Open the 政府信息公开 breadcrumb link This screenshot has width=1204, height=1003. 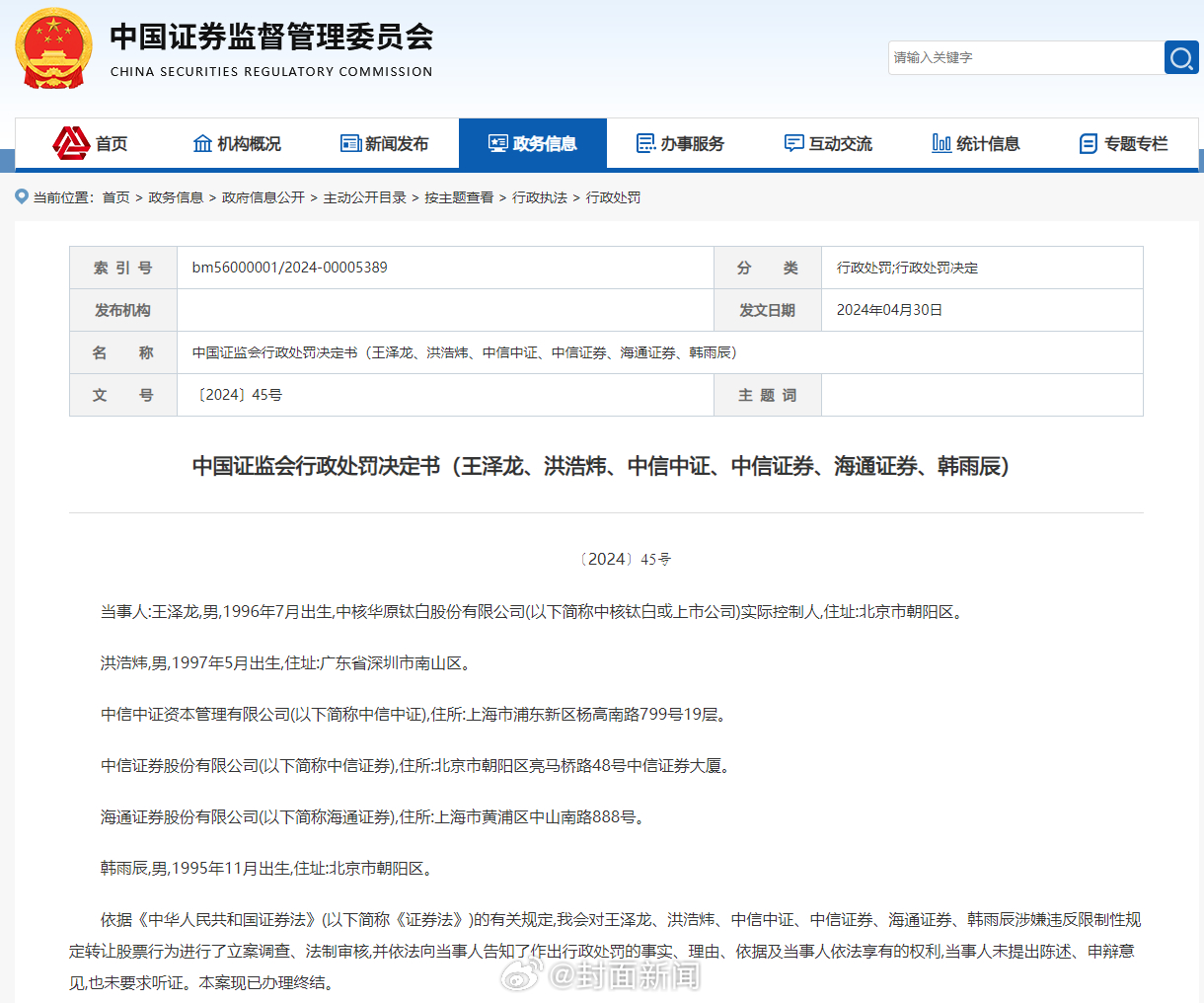click(262, 197)
